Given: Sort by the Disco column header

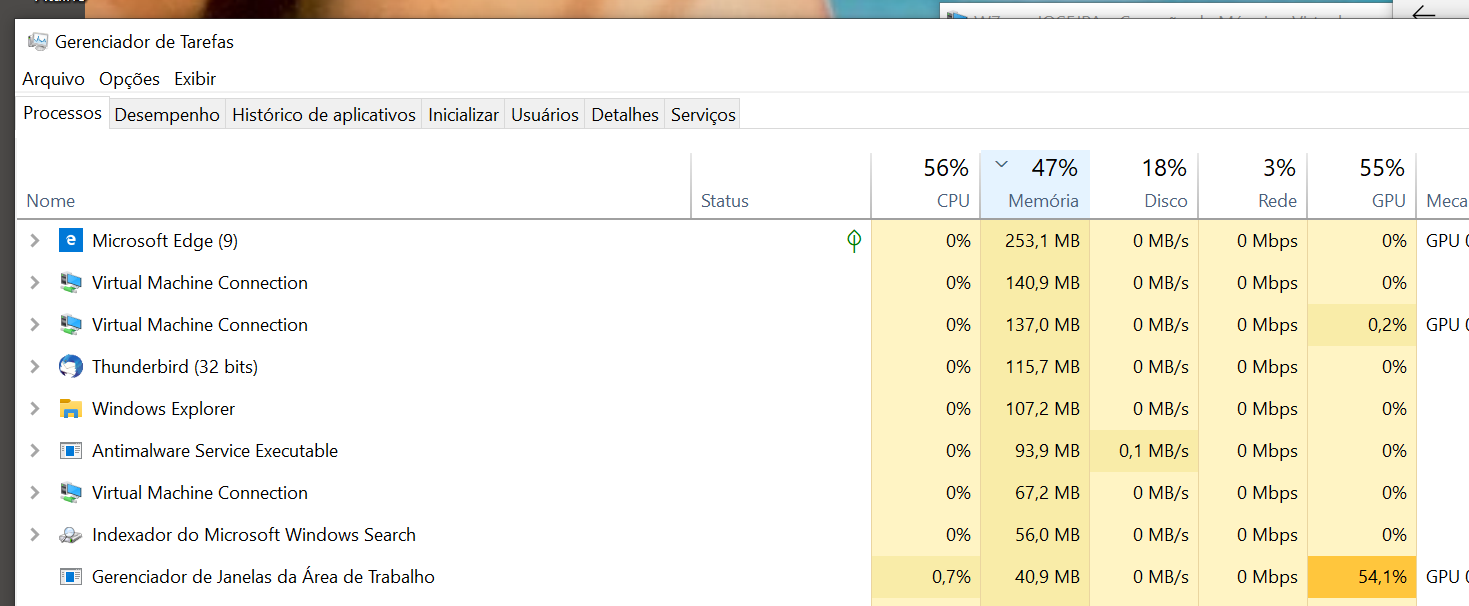Looking at the screenshot, I should (1144, 186).
